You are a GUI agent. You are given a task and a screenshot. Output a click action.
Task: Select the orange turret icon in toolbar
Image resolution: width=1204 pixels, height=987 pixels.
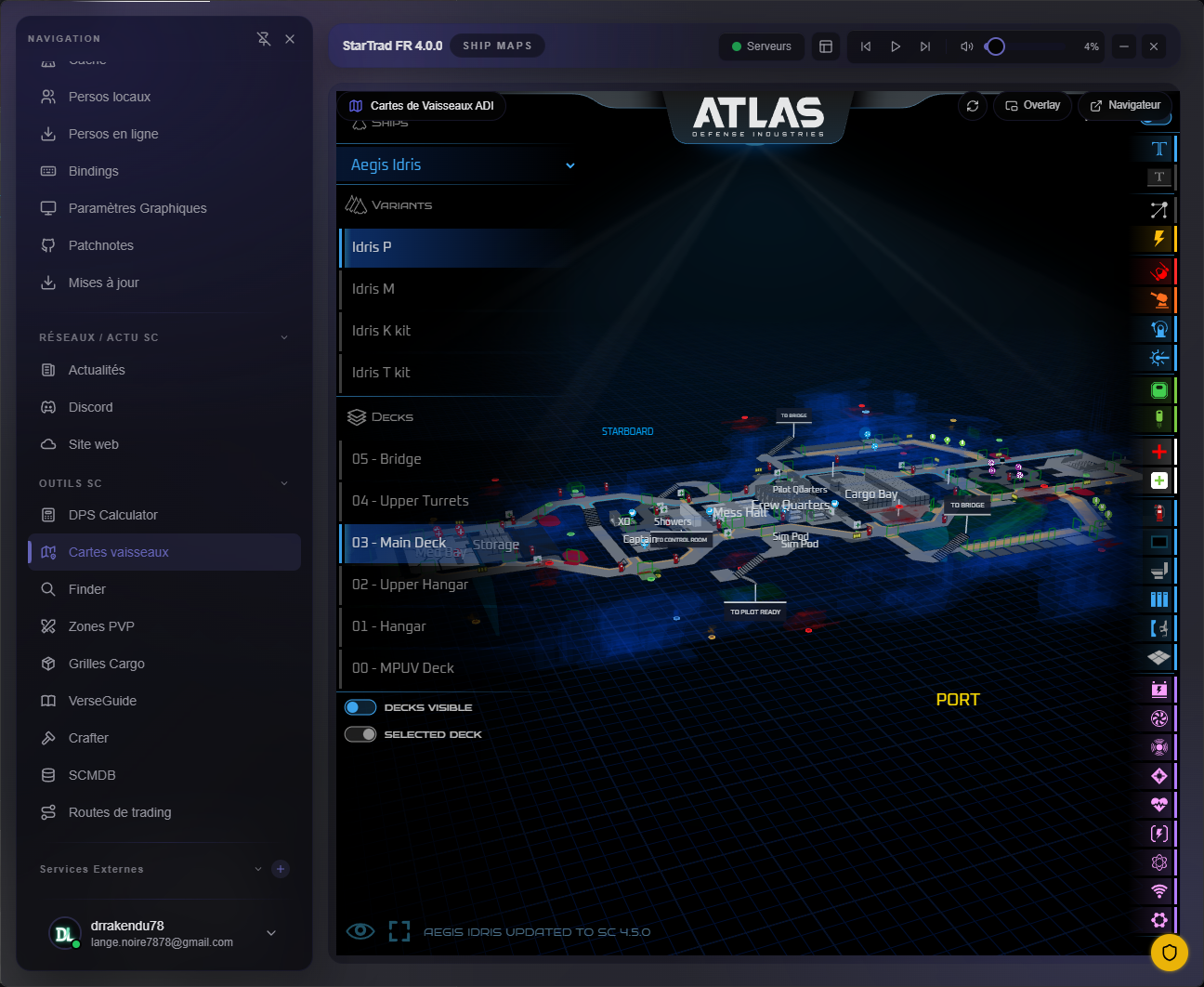click(x=1158, y=299)
